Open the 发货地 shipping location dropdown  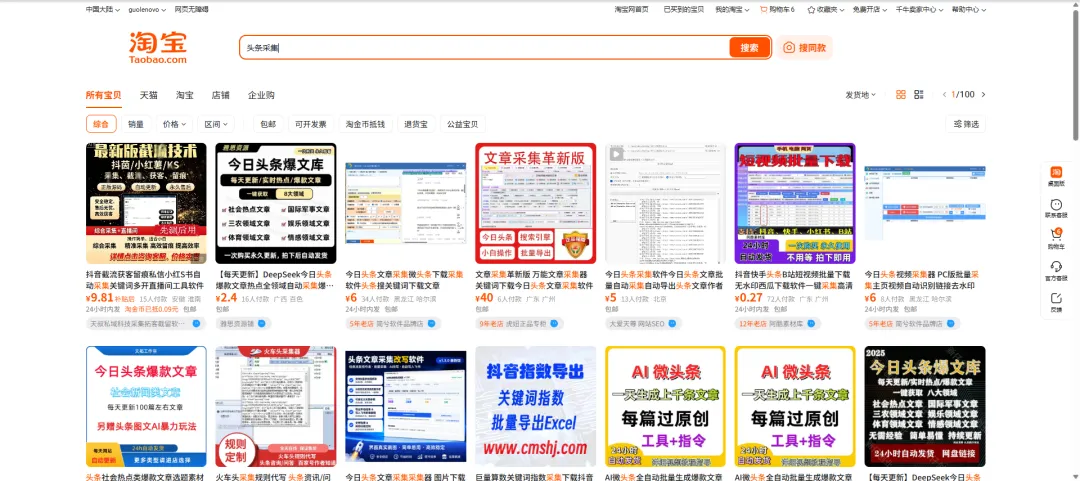click(861, 94)
